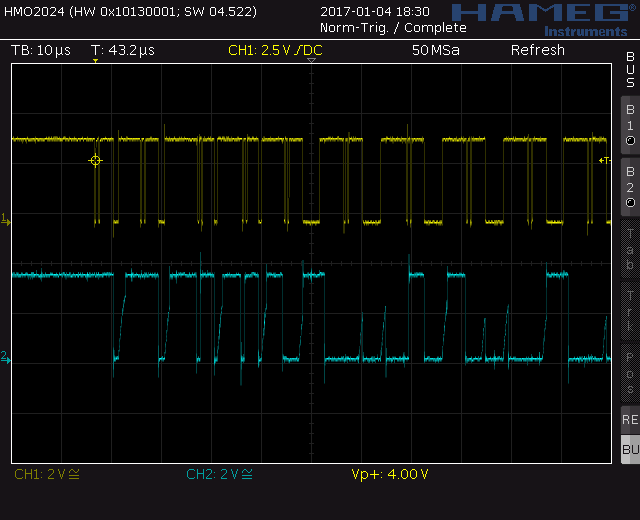
Task: Select the B2 bus softkey
Action: coord(630,187)
